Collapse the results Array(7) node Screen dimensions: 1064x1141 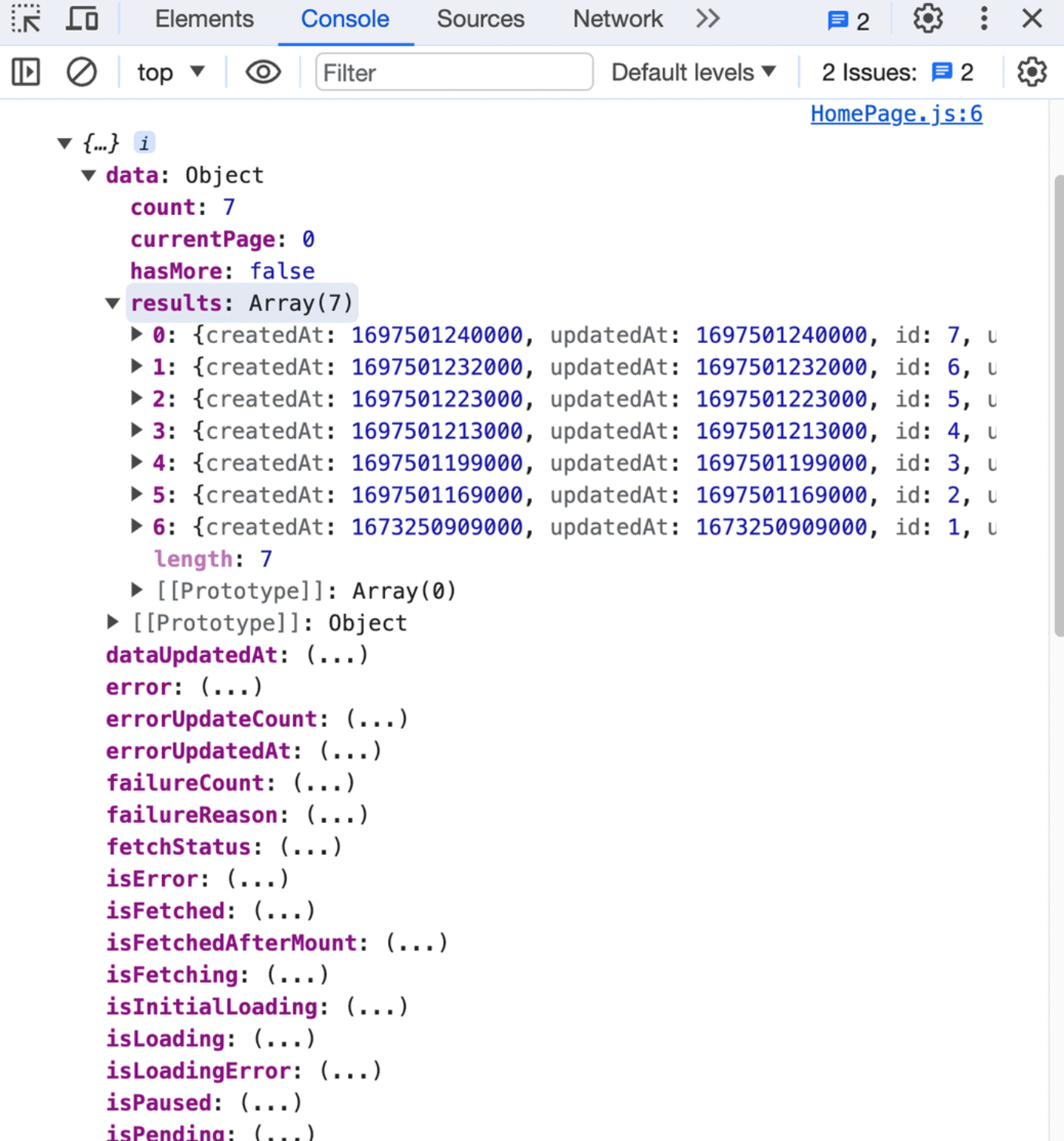113,304
